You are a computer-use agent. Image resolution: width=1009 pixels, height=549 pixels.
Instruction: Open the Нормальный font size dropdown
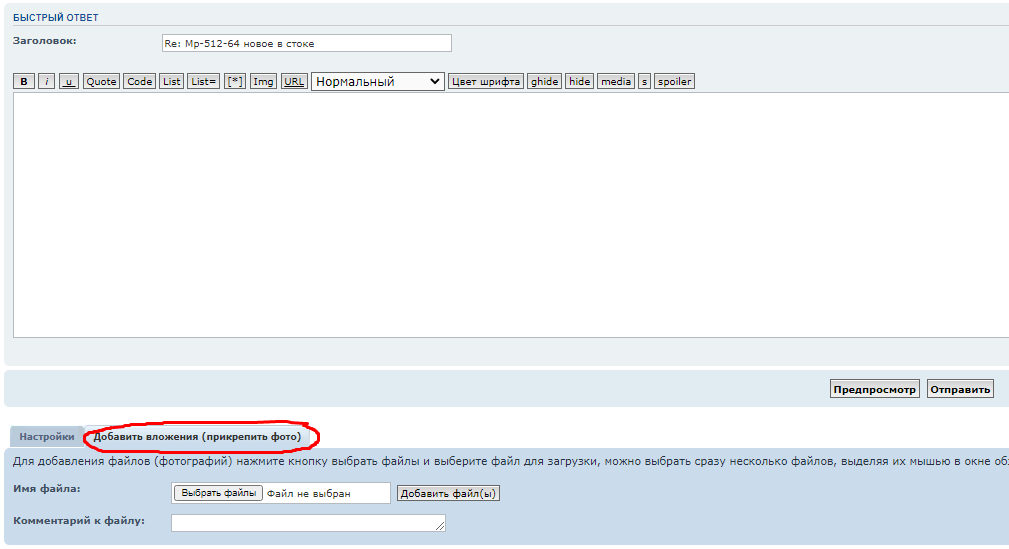[x=378, y=82]
